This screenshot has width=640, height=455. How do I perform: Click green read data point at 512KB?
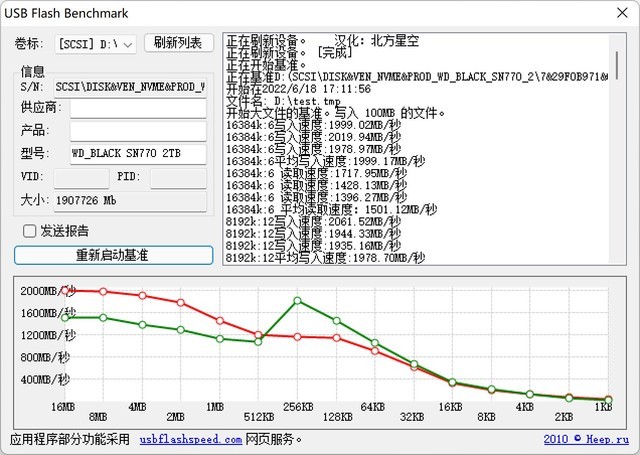click(x=258, y=342)
